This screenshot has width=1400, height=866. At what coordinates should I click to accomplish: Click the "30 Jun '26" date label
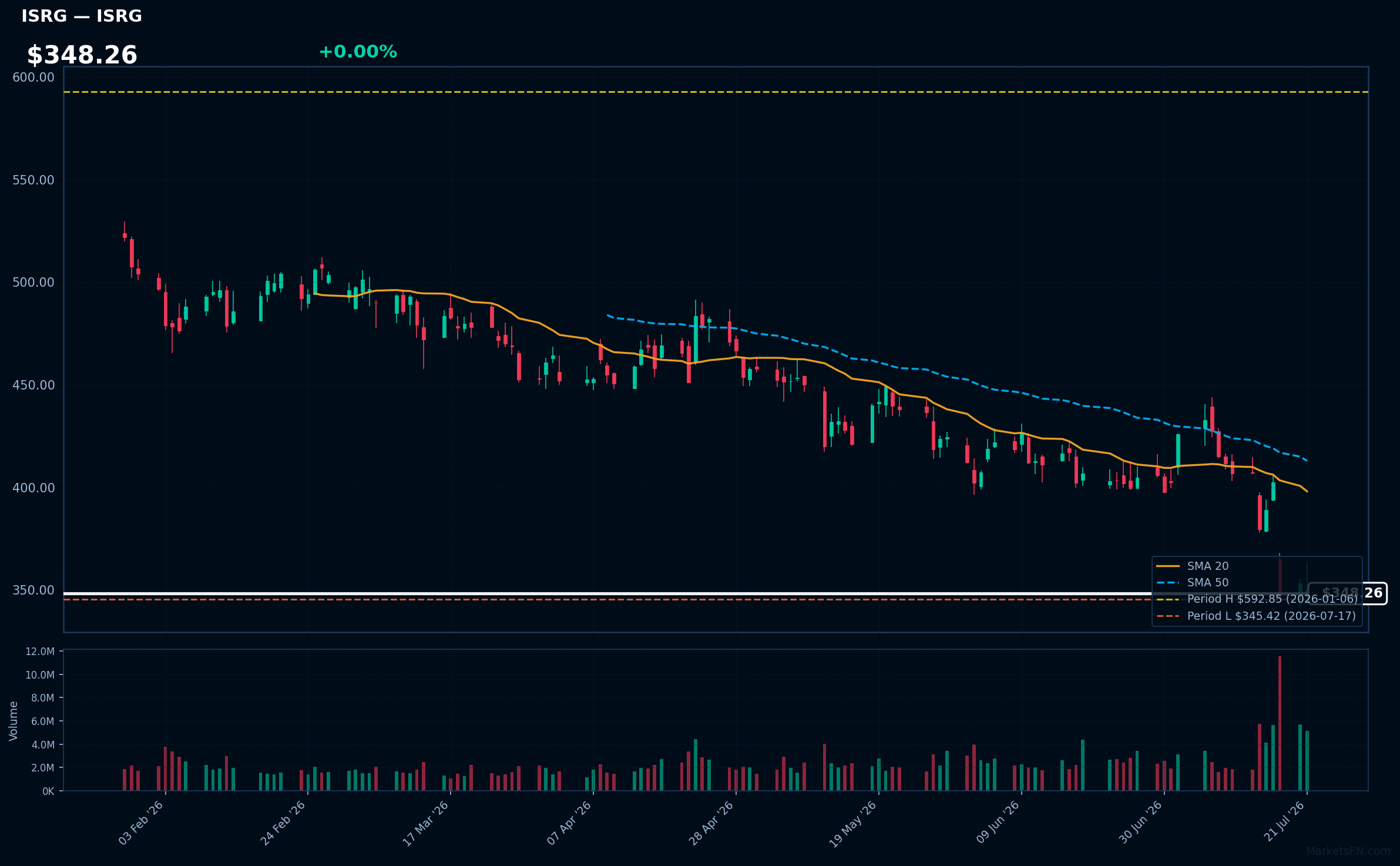[x=1140, y=823]
